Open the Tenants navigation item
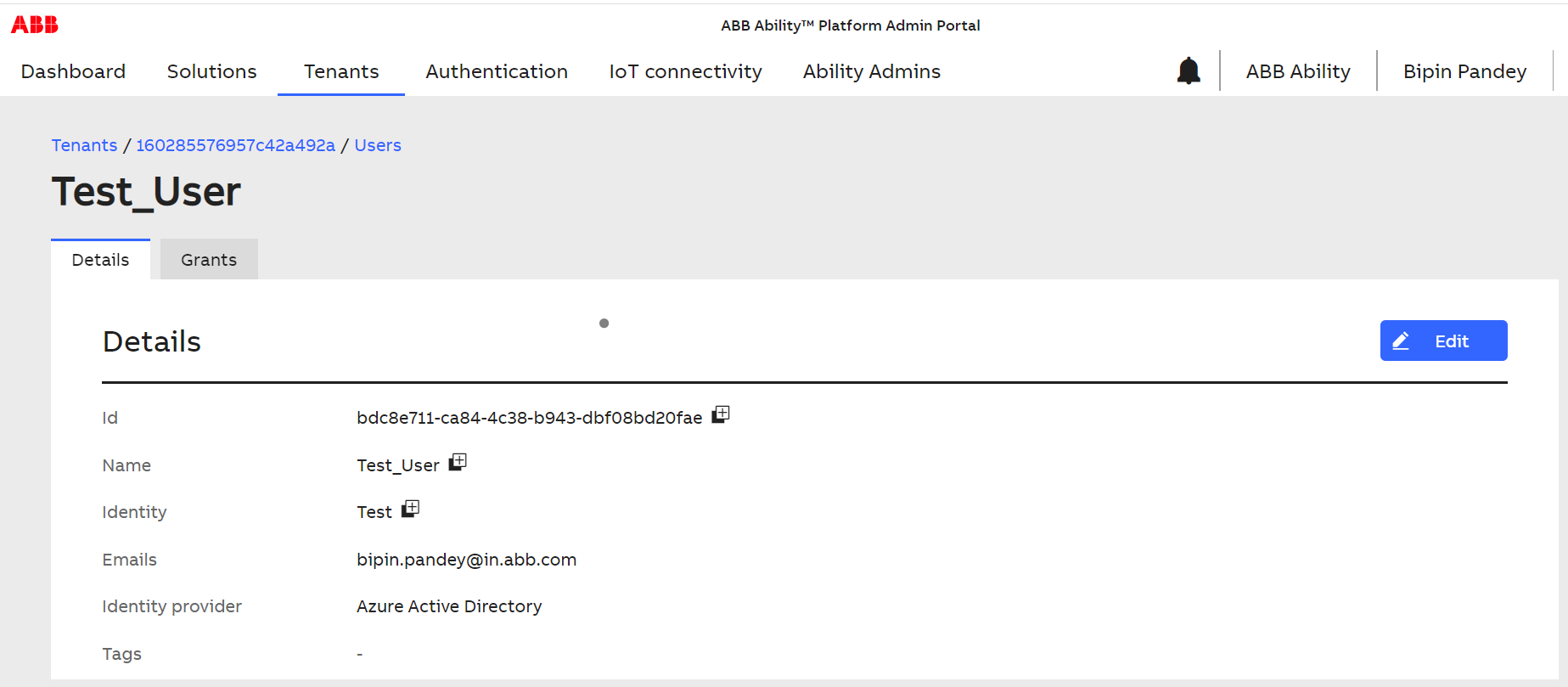Image resolution: width=1568 pixels, height=687 pixels. [341, 71]
